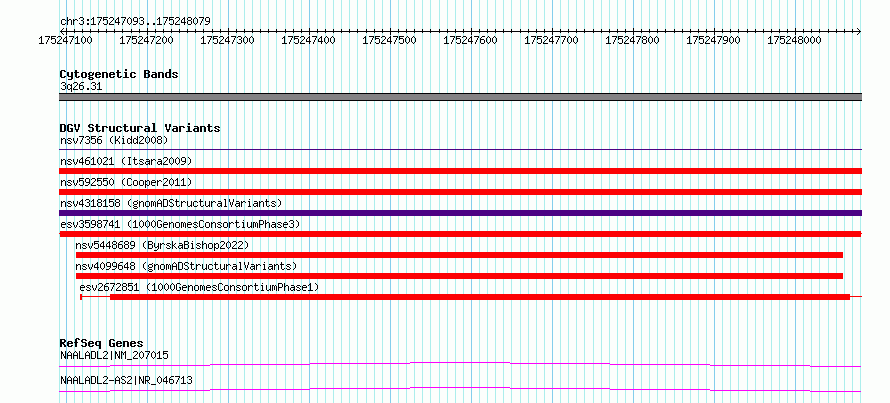
Task: Select the red esv3598741 variant bar
Action: (460, 234)
